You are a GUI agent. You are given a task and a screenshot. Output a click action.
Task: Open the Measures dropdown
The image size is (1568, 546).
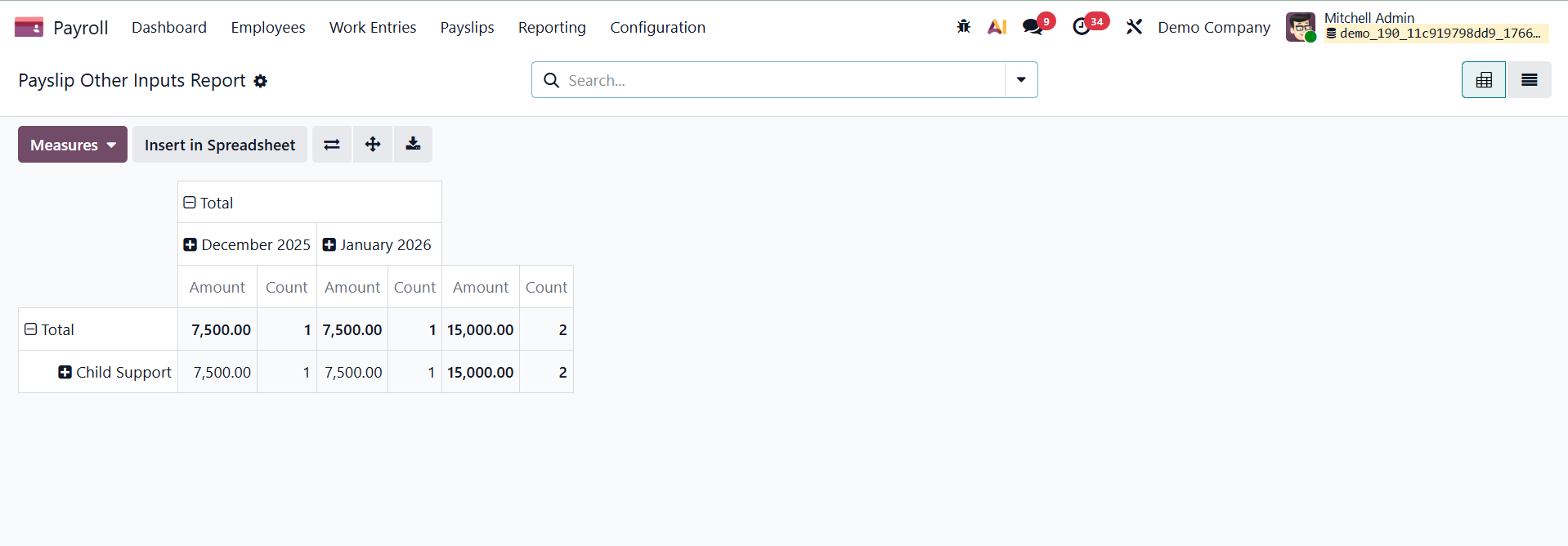(x=73, y=145)
